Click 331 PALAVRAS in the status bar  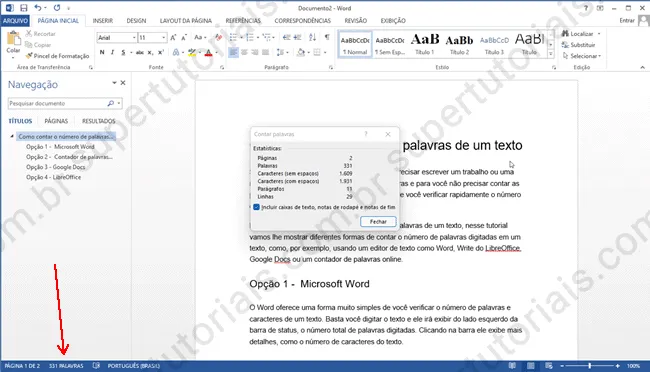(x=66, y=366)
